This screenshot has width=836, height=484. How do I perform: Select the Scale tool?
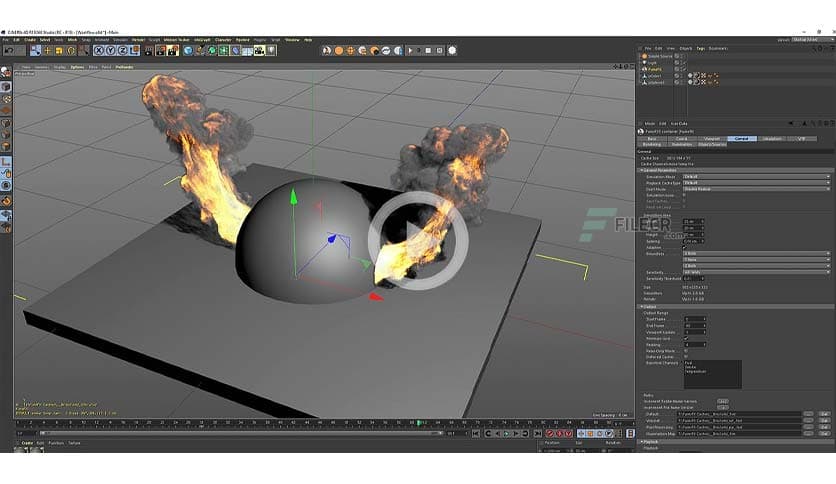[59, 51]
